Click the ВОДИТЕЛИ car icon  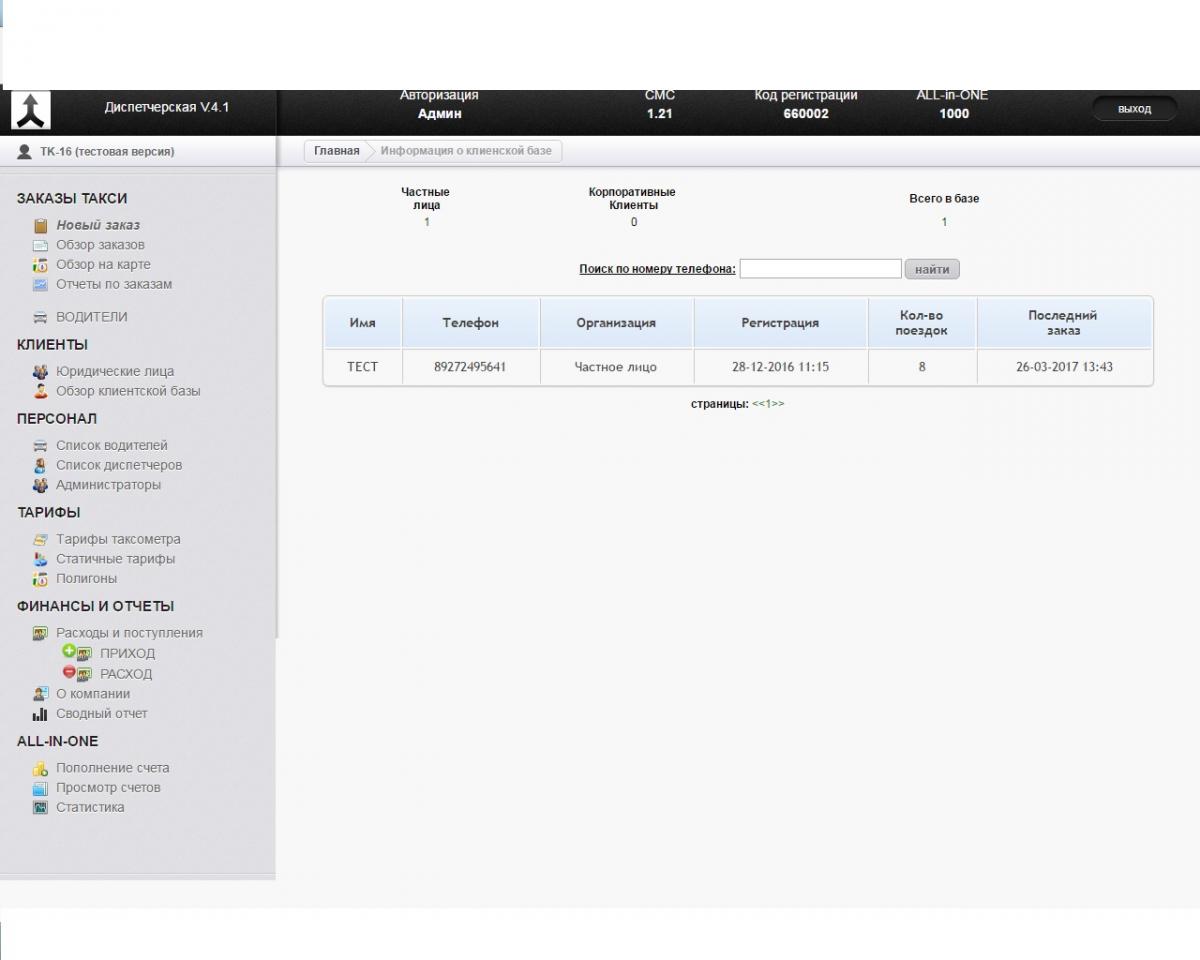40,317
